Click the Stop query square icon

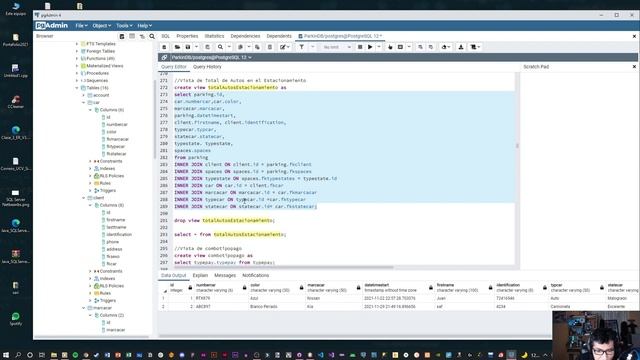pos(360,47)
